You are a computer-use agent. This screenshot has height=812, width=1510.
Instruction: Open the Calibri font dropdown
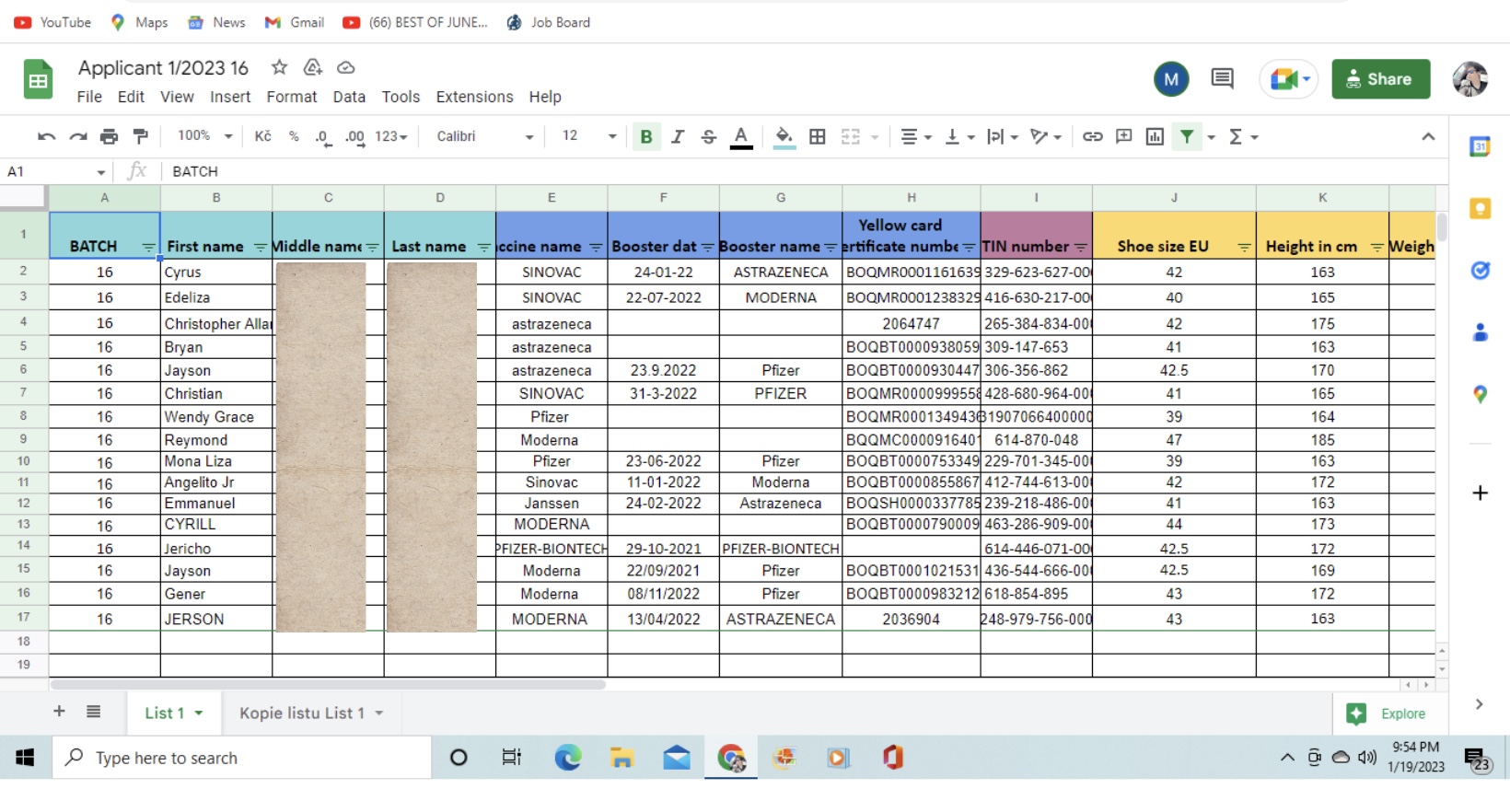[x=484, y=136]
